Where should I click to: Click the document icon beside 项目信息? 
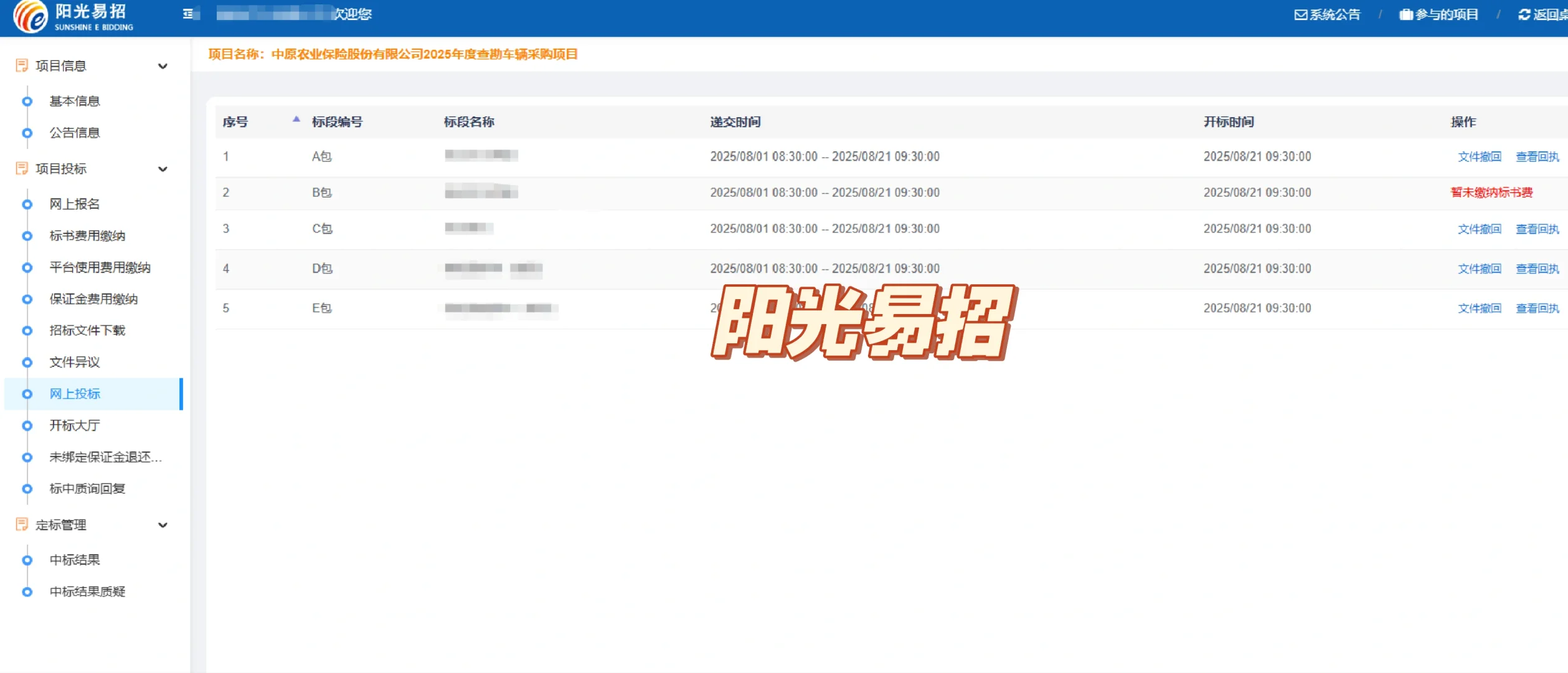[x=22, y=65]
